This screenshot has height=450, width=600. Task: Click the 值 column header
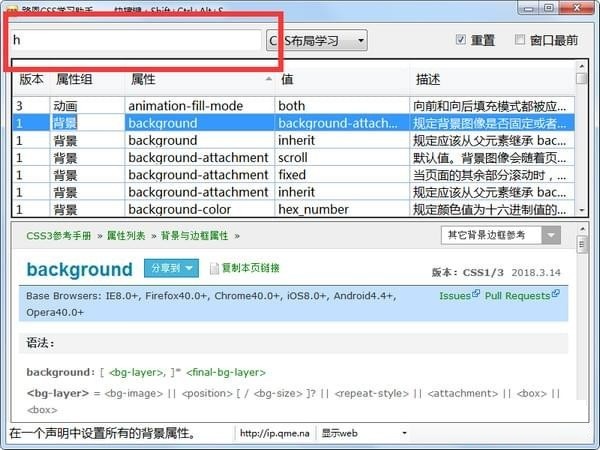pyautogui.click(x=288, y=79)
